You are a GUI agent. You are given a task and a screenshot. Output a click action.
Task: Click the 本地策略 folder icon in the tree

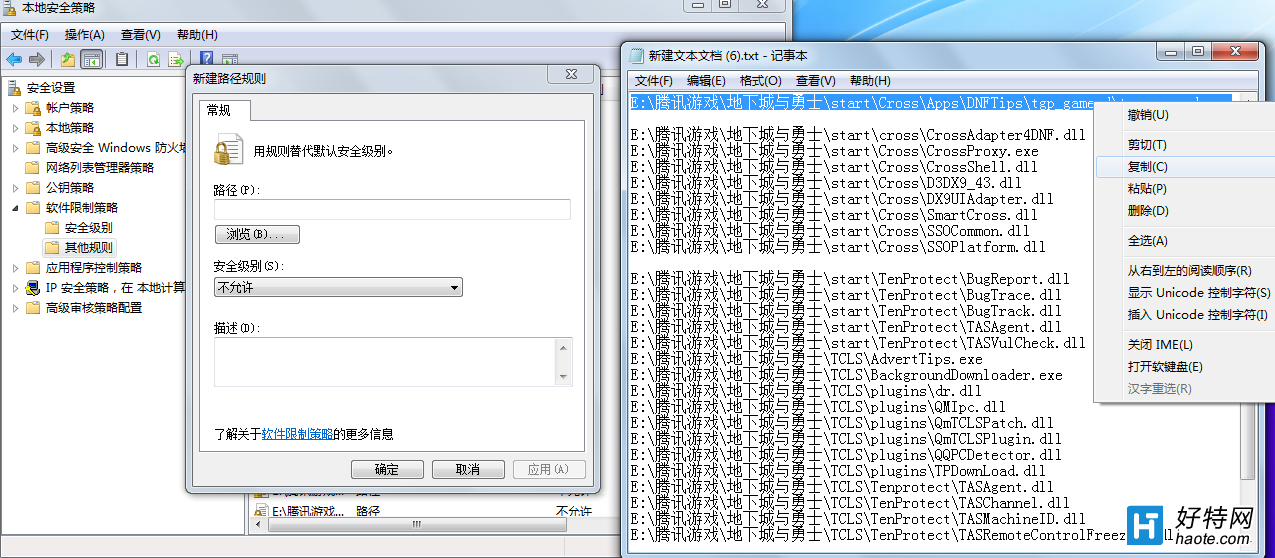[34, 127]
